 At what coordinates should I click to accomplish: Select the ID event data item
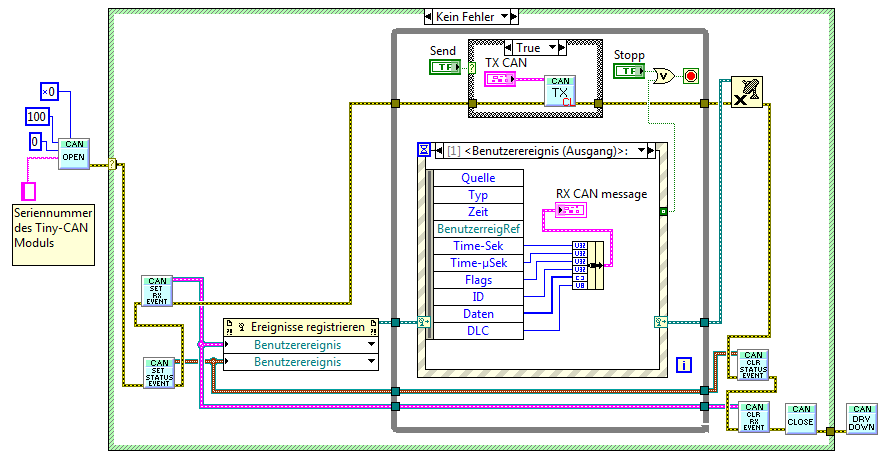tap(478, 297)
